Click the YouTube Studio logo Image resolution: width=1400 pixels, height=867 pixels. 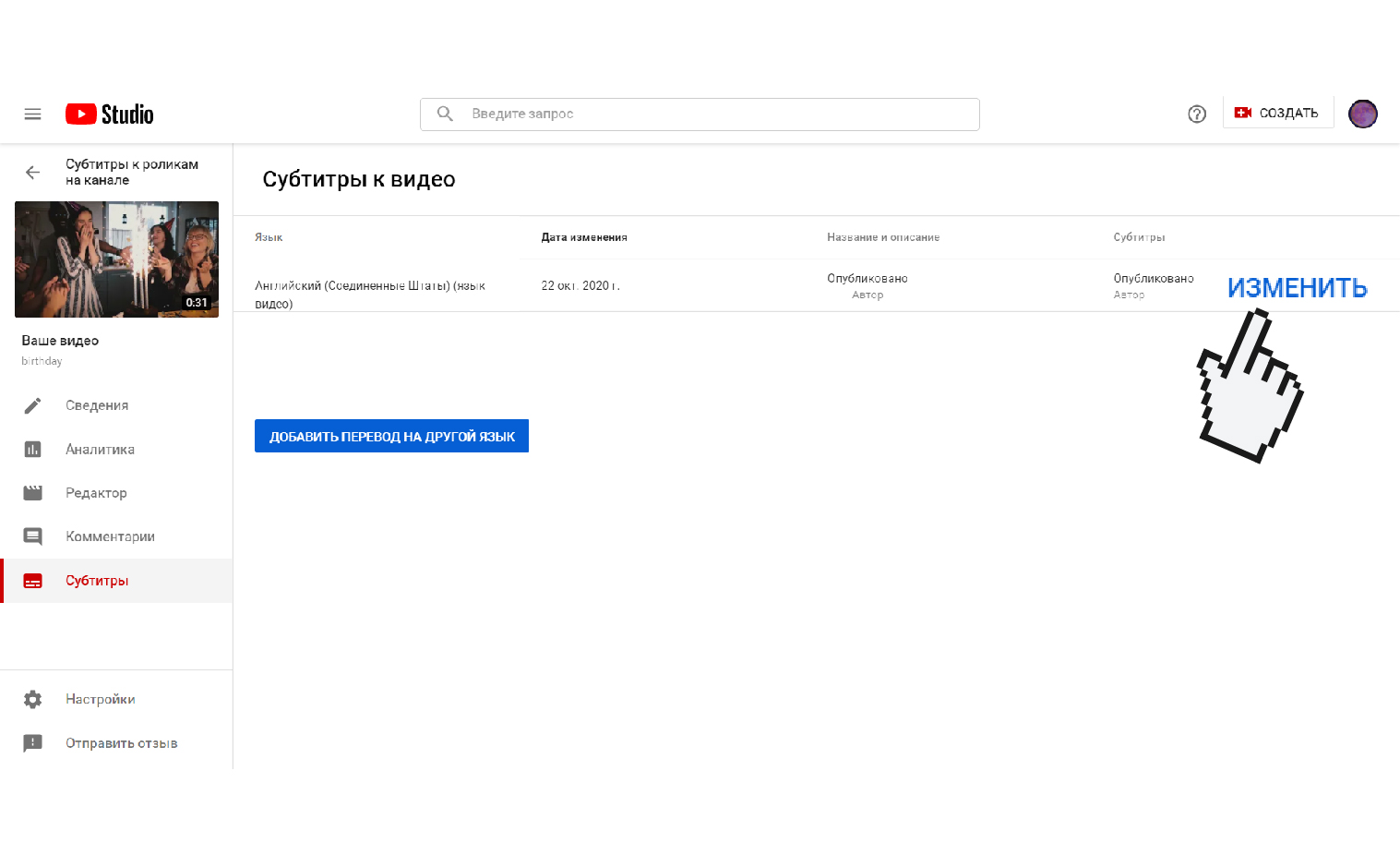pyautogui.click(x=110, y=114)
